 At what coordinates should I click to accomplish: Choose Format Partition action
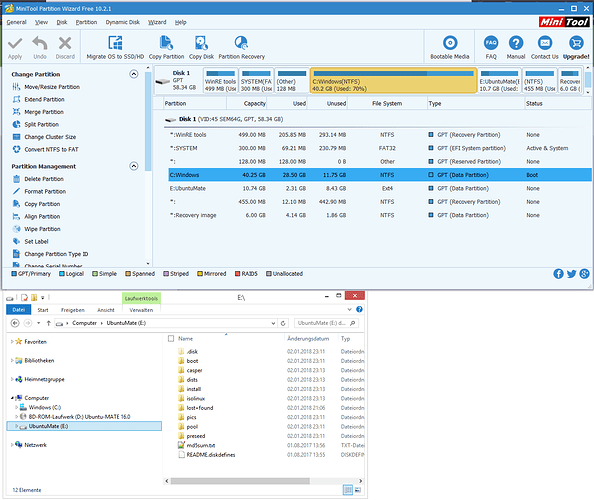pos(45,191)
